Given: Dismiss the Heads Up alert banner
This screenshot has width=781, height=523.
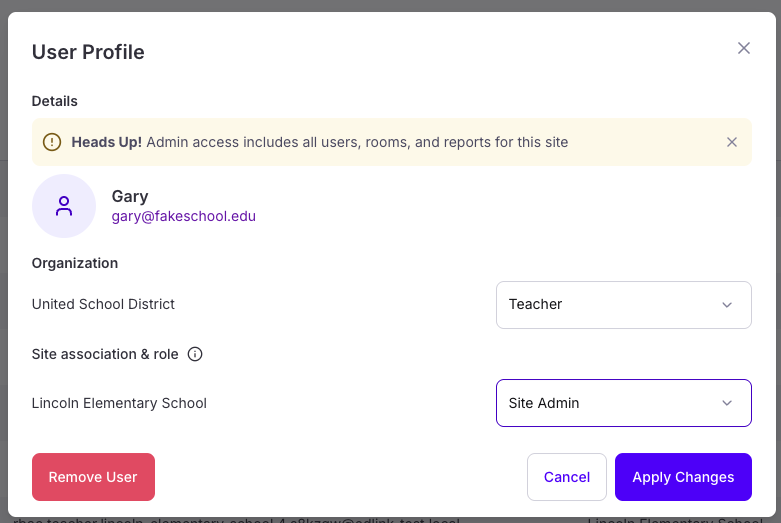Looking at the screenshot, I should [732, 142].
